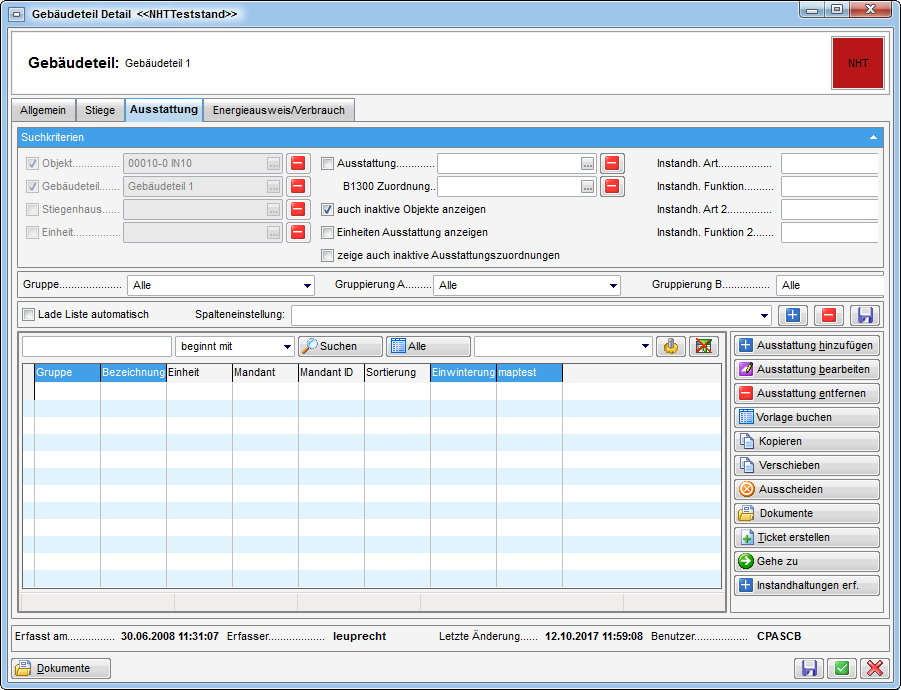This screenshot has width=901, height=690.
Task: Add a new Spalteneinstellung with plus icon
Action: [x=793, y=315]
